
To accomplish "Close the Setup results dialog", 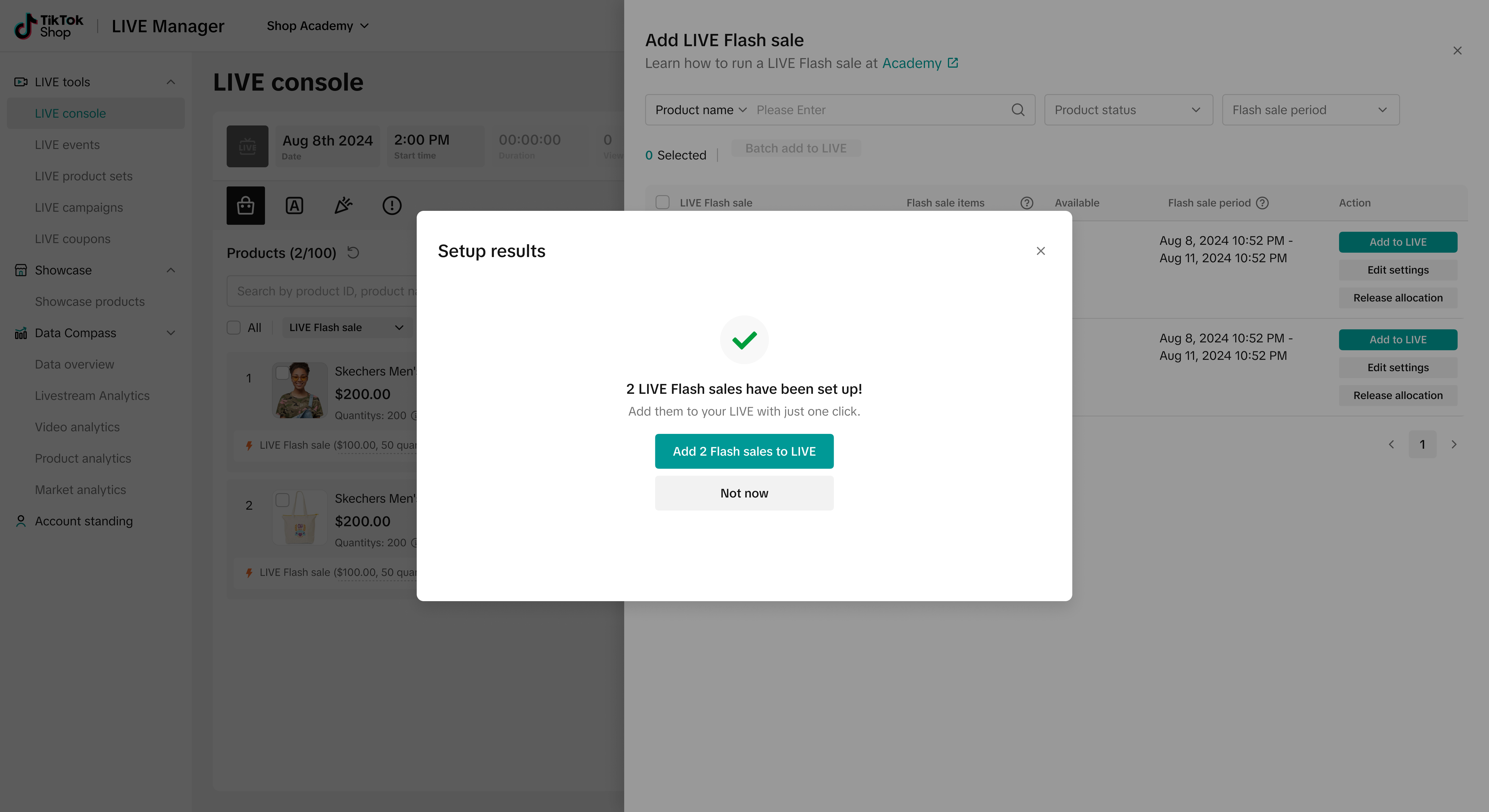I will pyautogui.click(x=1040, y=251).
